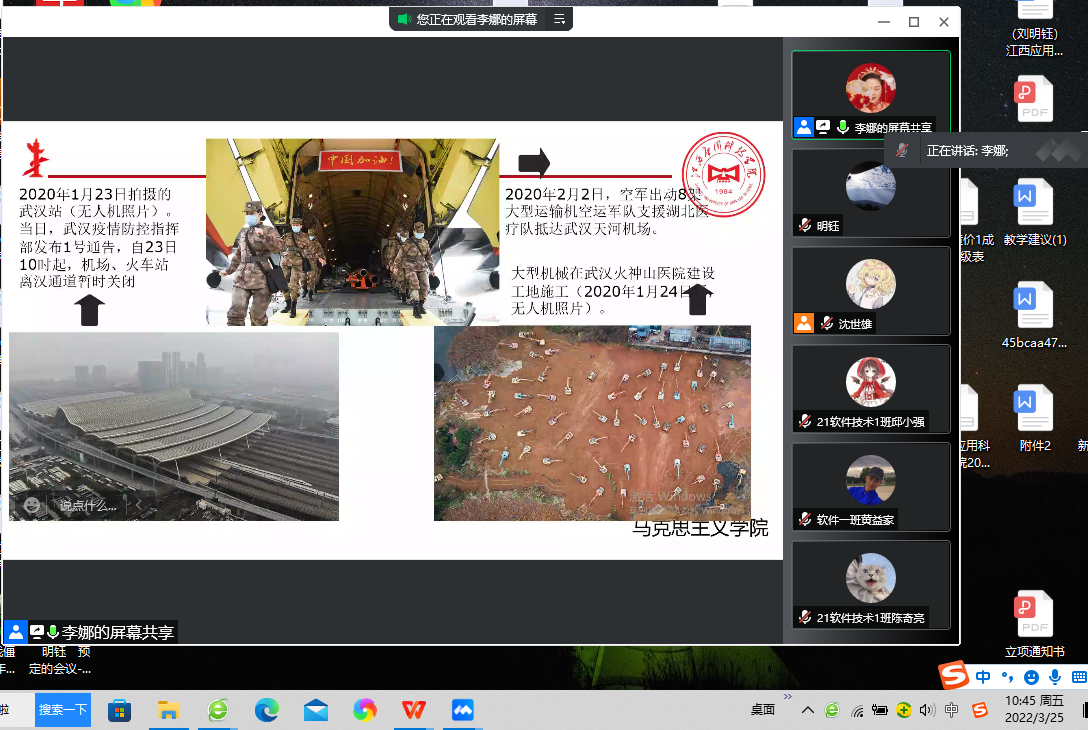1088x730 pixels.
Task: Select participant 明钰's avatar tile
Action: [x=870, y=186]
